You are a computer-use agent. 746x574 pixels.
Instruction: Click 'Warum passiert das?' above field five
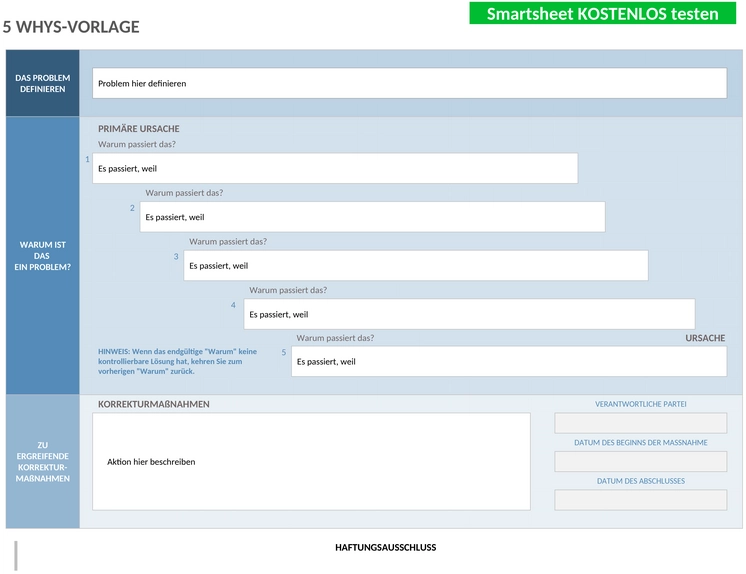coord(335,338)
